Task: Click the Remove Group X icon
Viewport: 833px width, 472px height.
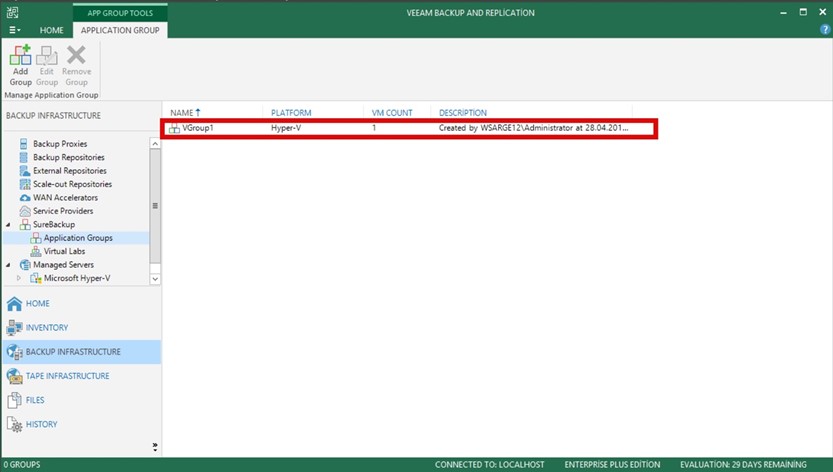Action: tap(76, 55)
